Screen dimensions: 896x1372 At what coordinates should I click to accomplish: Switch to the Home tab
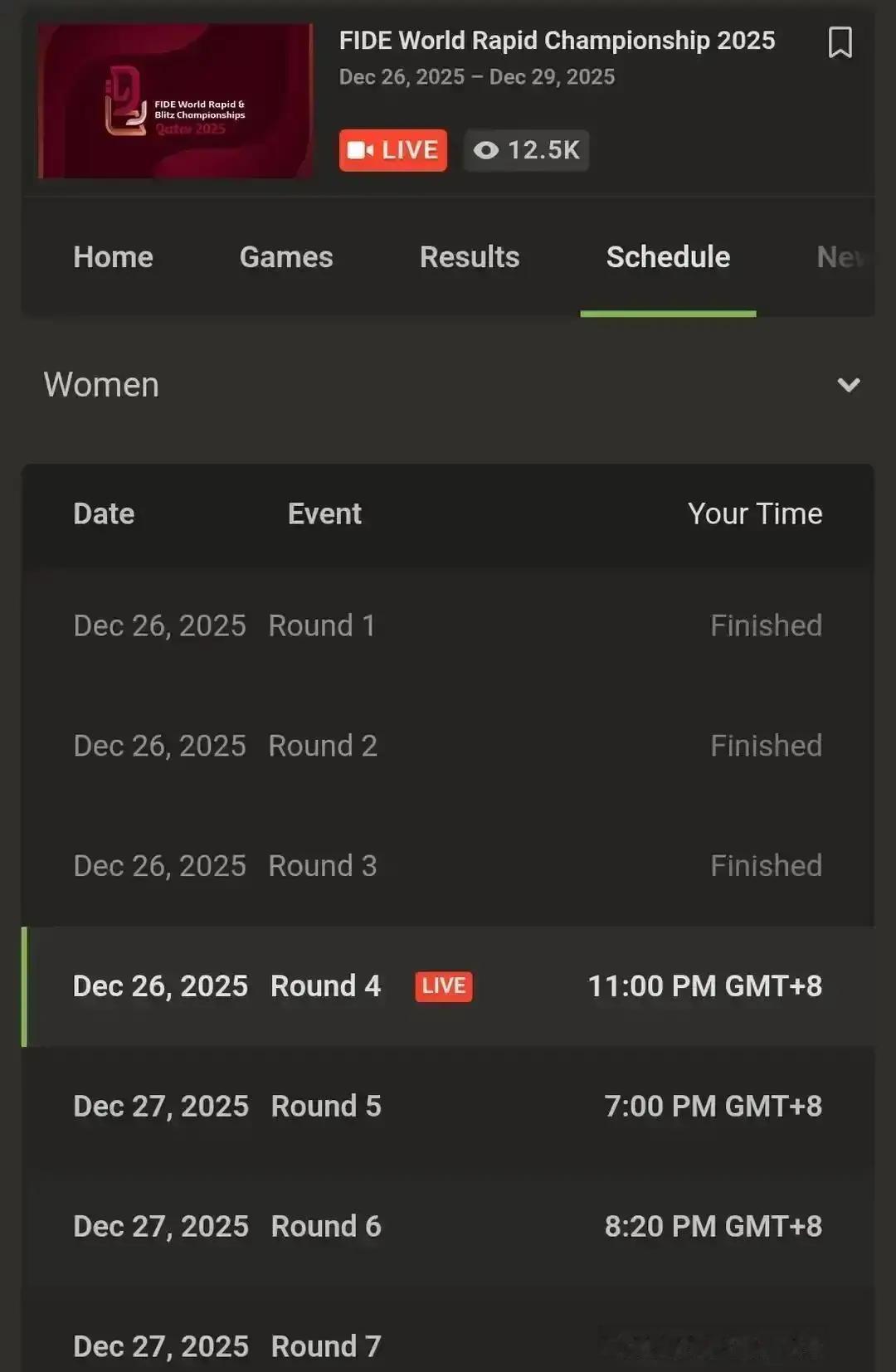(x=113, y=257)
